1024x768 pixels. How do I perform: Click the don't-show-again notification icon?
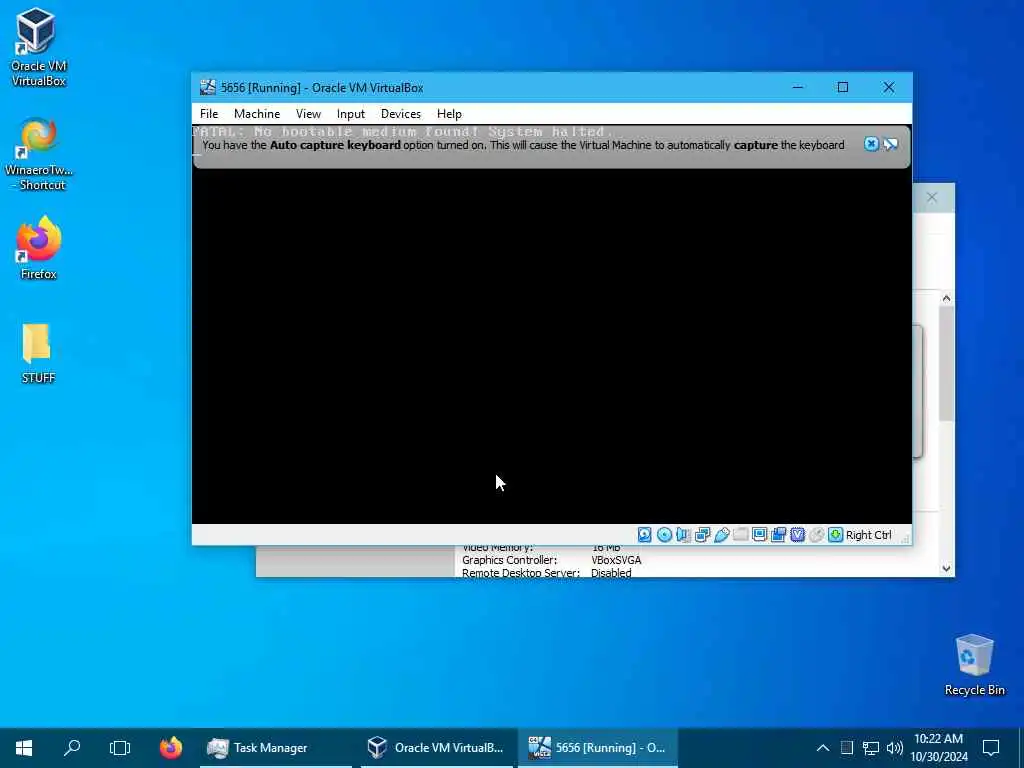click(891, 144)
